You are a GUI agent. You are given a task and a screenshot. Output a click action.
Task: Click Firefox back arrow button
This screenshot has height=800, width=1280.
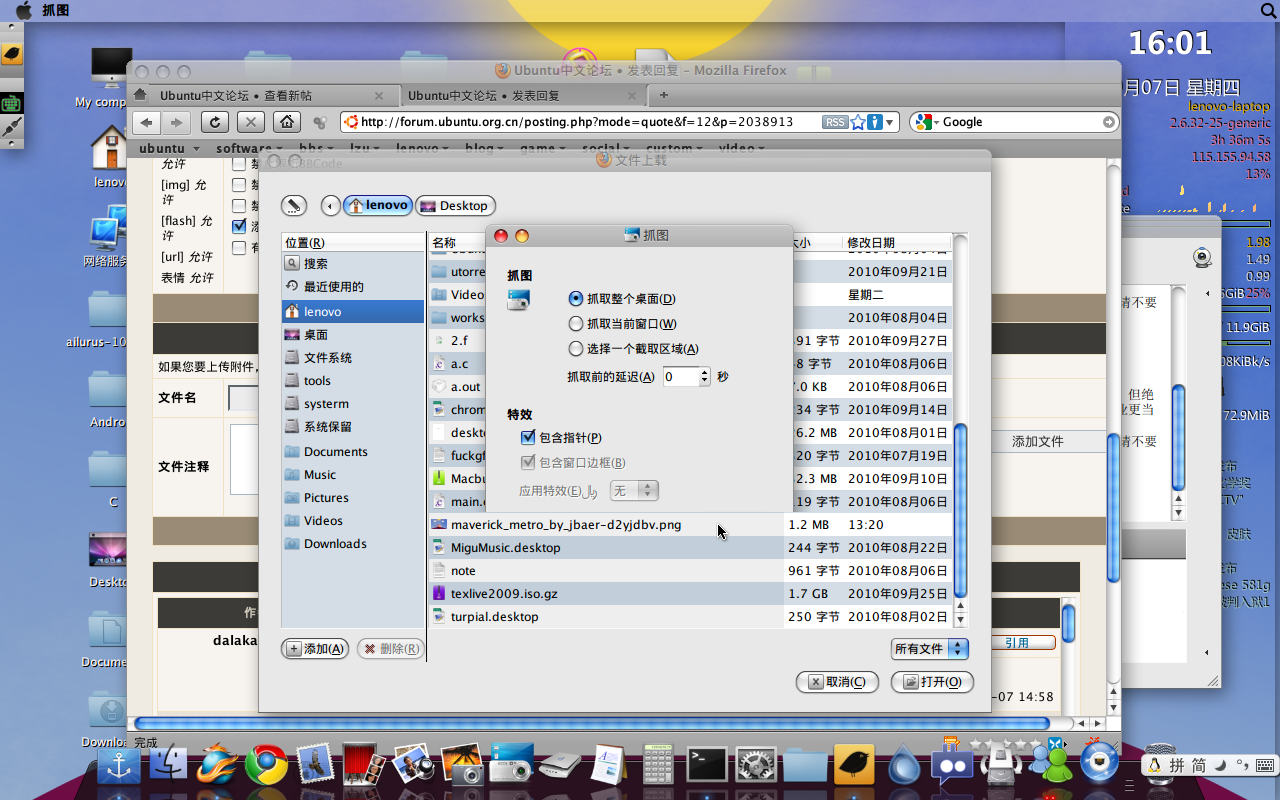pyautogui.click(x=147, y=122)
